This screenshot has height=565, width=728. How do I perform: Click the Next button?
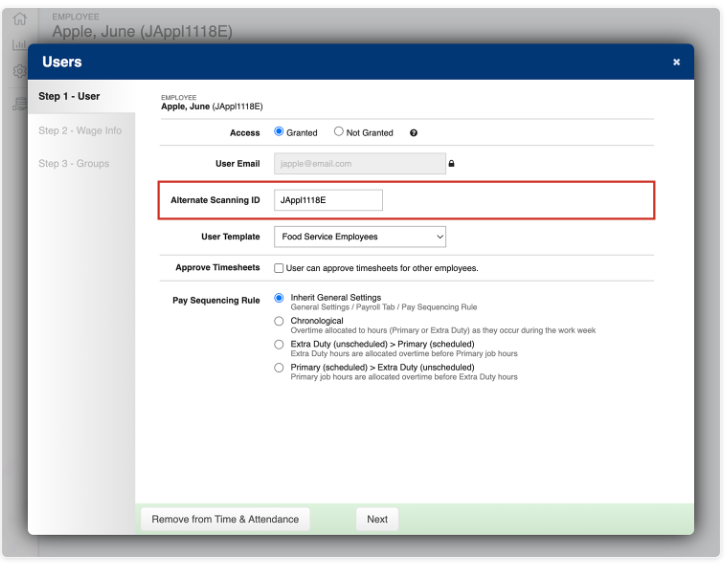tap(377, 519)
